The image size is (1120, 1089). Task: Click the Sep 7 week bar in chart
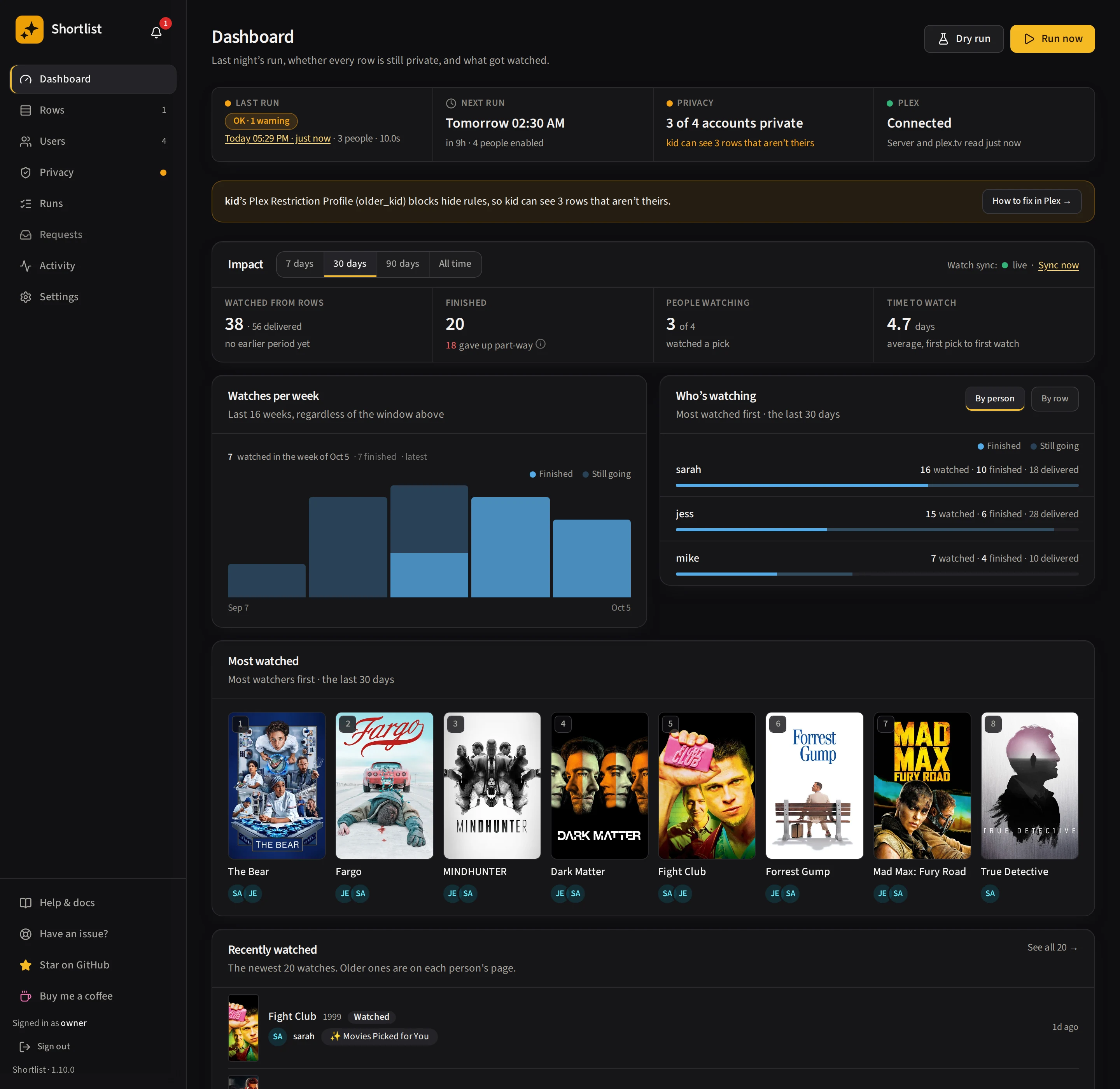point(266,581)
